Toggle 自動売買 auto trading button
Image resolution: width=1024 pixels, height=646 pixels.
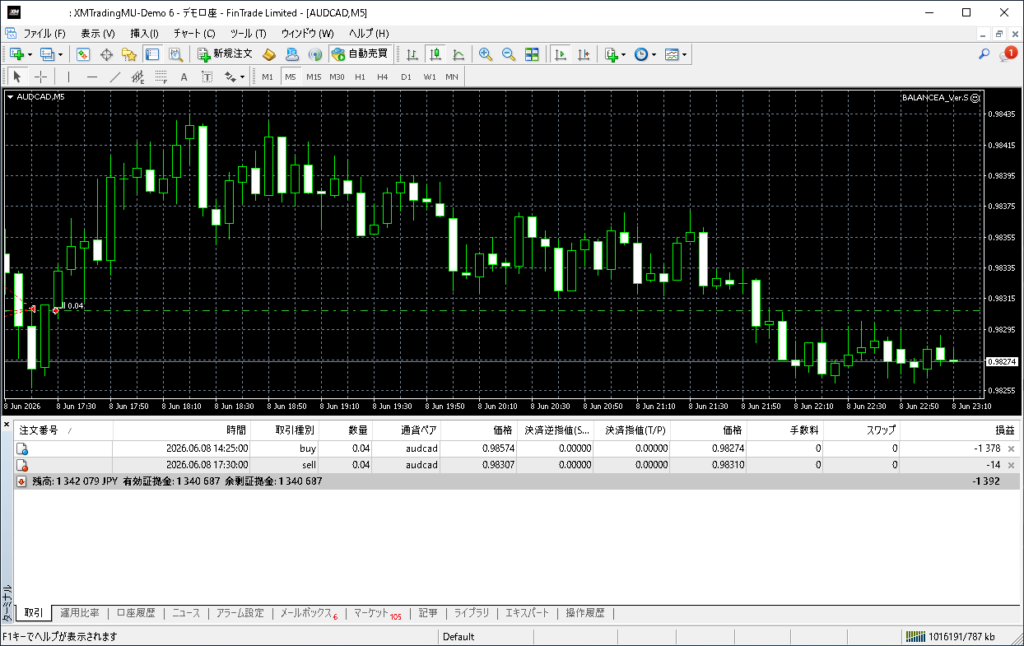coord(360,54)
